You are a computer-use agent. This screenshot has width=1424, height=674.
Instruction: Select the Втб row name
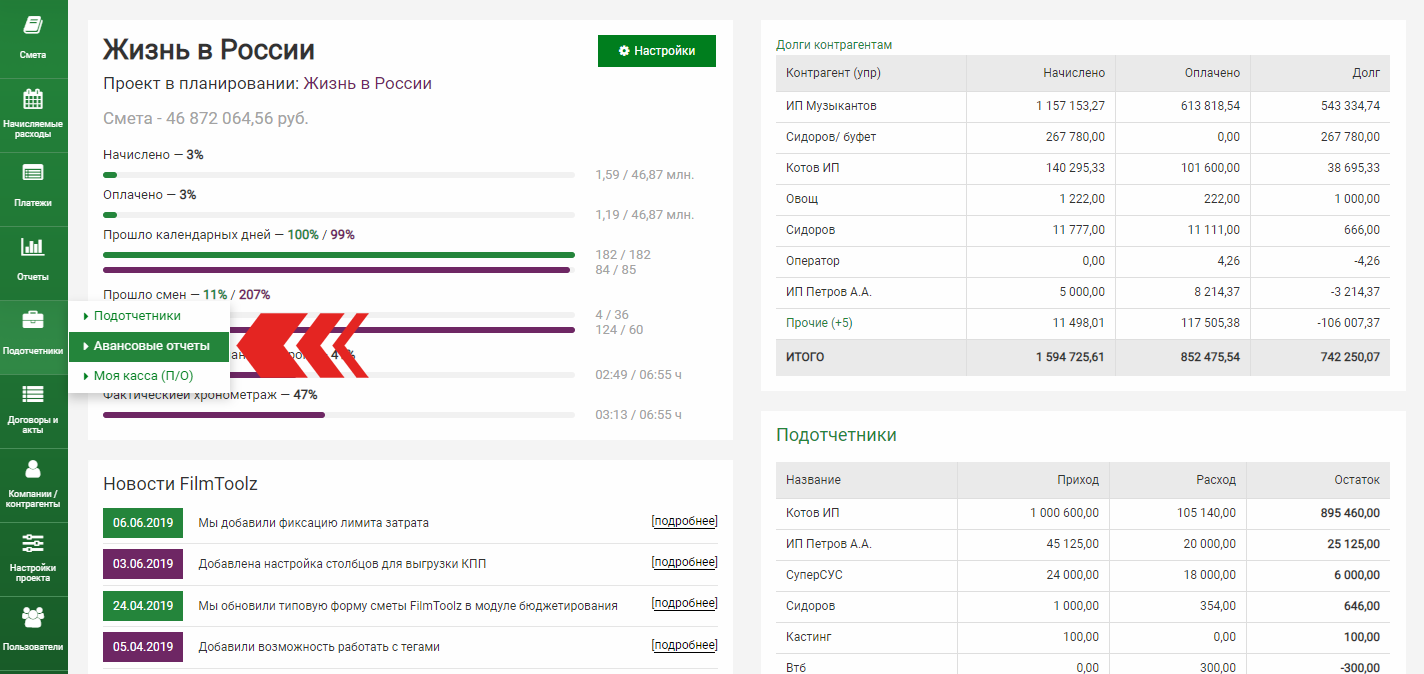pos(796,668)
